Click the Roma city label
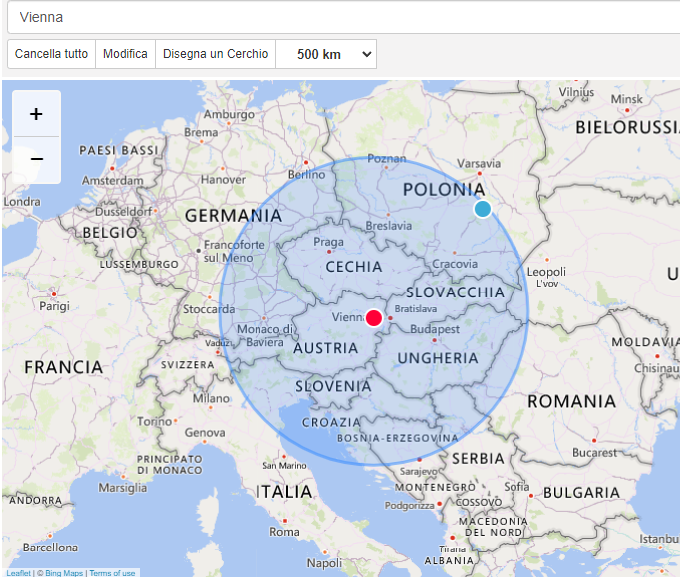The width and height of the screenshot is (680, 577). [285, 532]
